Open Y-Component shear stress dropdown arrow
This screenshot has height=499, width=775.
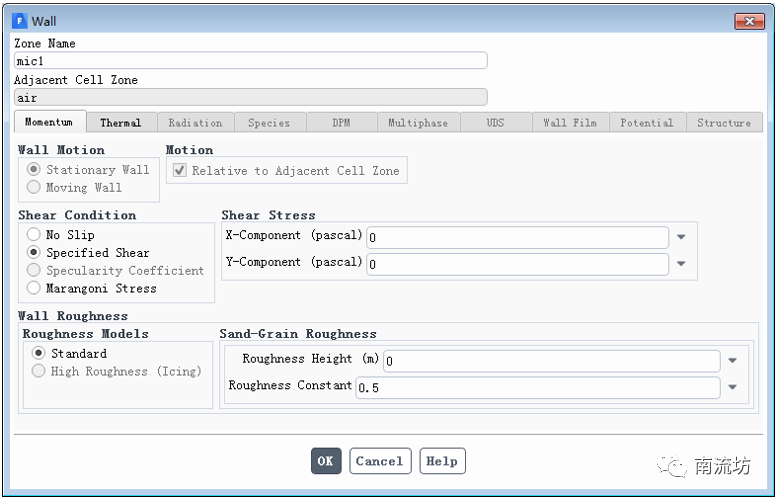681,264
